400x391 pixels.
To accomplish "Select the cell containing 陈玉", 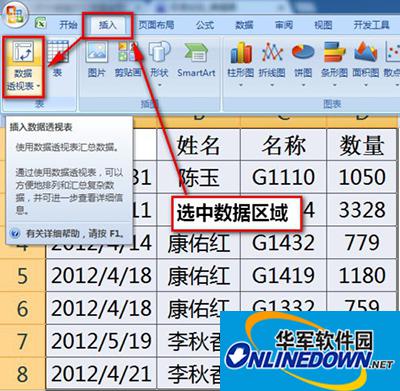I will click(199, 177).
